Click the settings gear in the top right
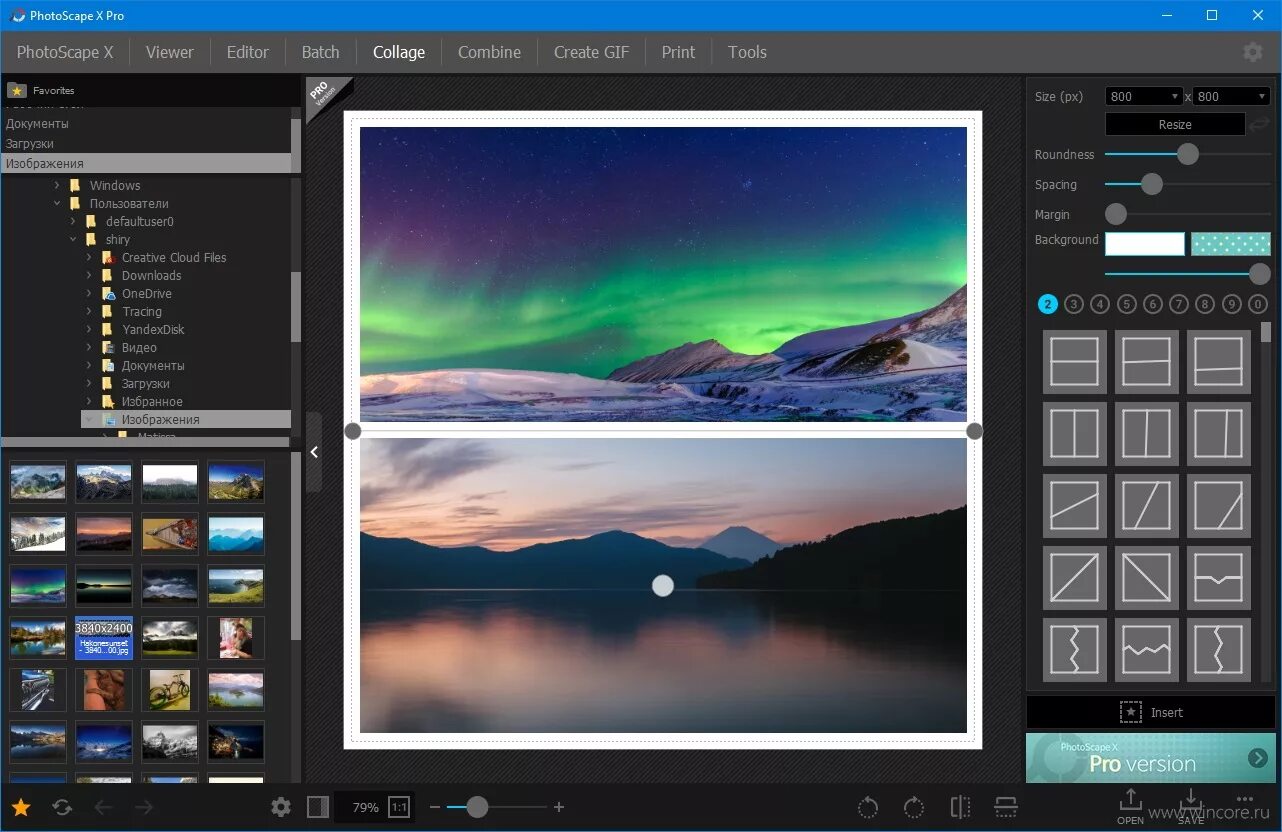 point(1253,51)
